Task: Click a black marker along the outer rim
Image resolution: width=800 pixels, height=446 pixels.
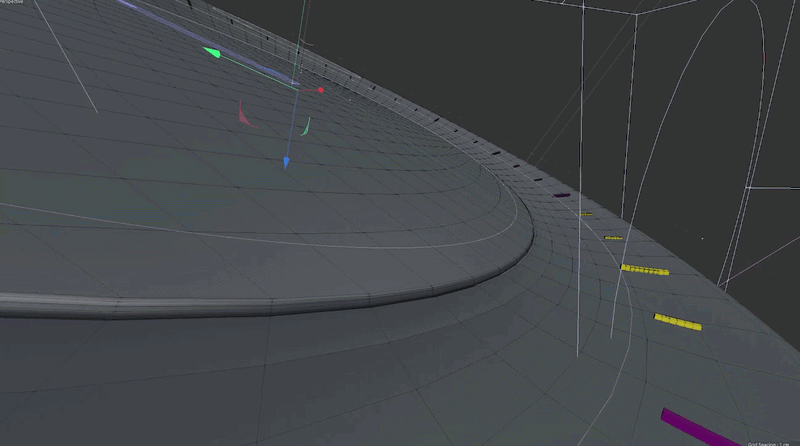Action: click(494, 152)
